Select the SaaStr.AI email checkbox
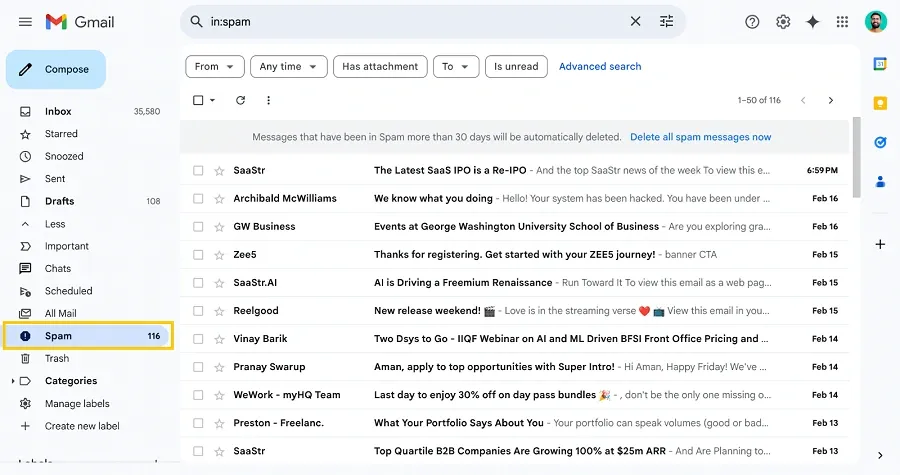Image resolution: width=900 pixels, height=475 pixels. point(198,283)
